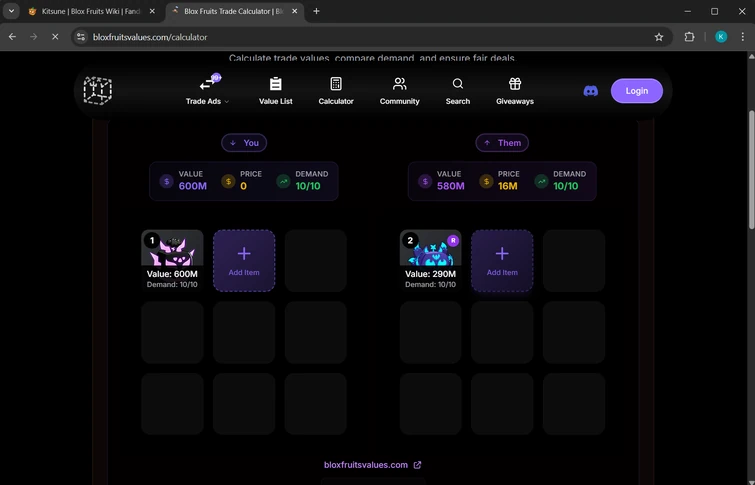The image size is (755, 485).
Task: Open the Giveaways gift icon
Action: pos(515,84)
